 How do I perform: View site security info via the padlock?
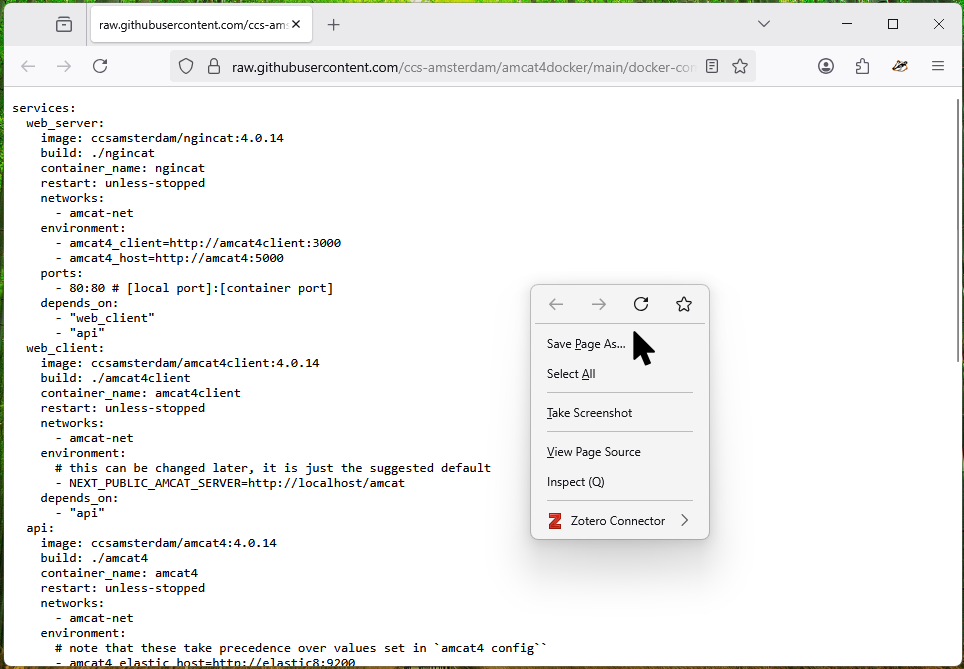(x=212, y=66)
